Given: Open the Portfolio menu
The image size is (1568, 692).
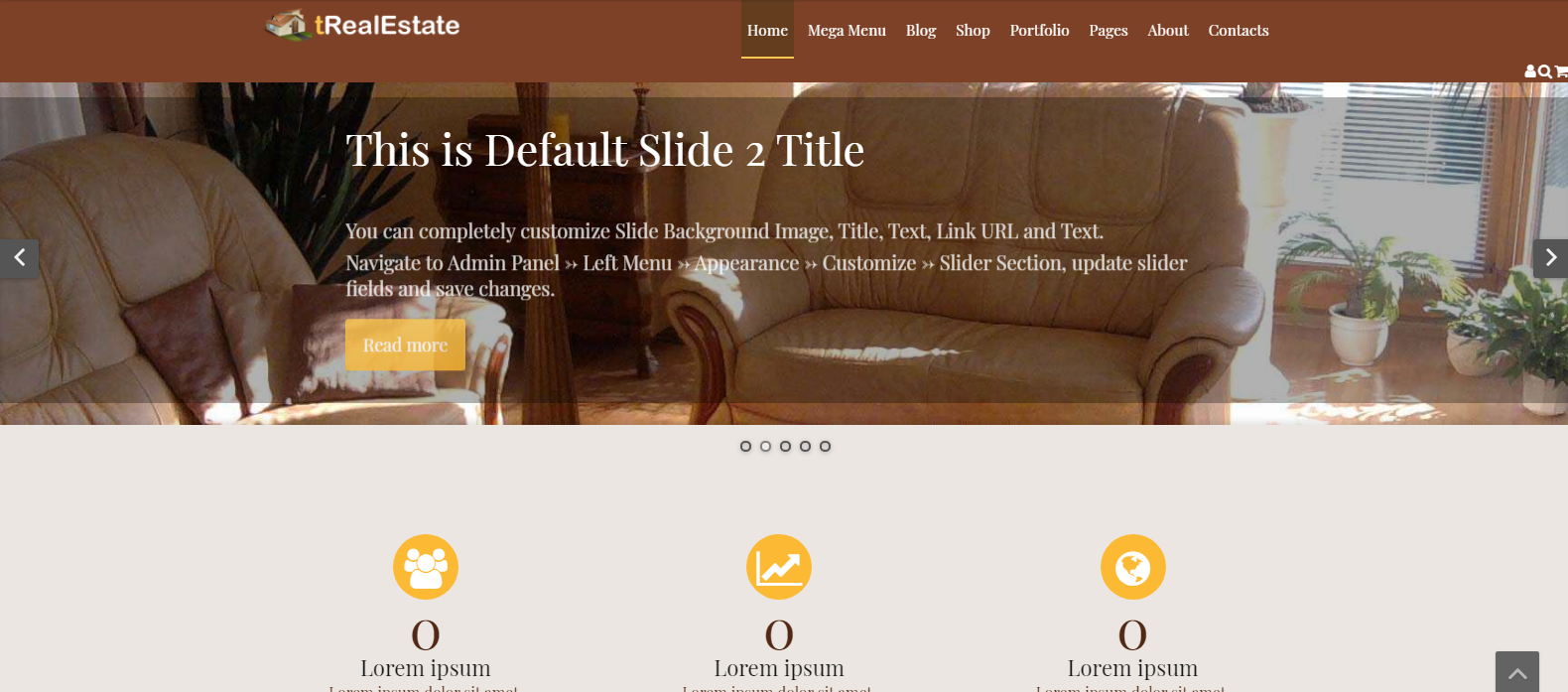Looking at the screenshot, I should pyautogui.click(x=1039, y=30).
